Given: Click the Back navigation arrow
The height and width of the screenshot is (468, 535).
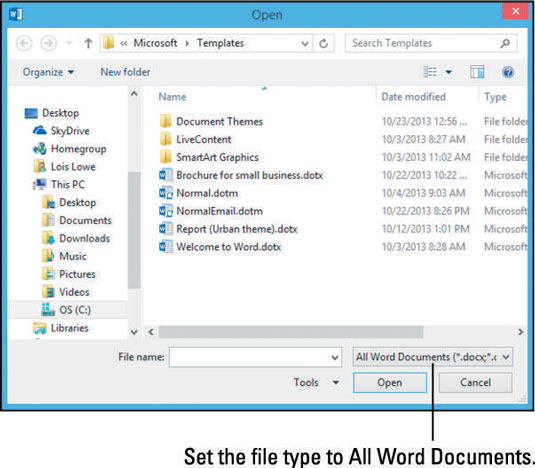Looking at the screenshot, I should pyautogui.click(x=24, y=43).
